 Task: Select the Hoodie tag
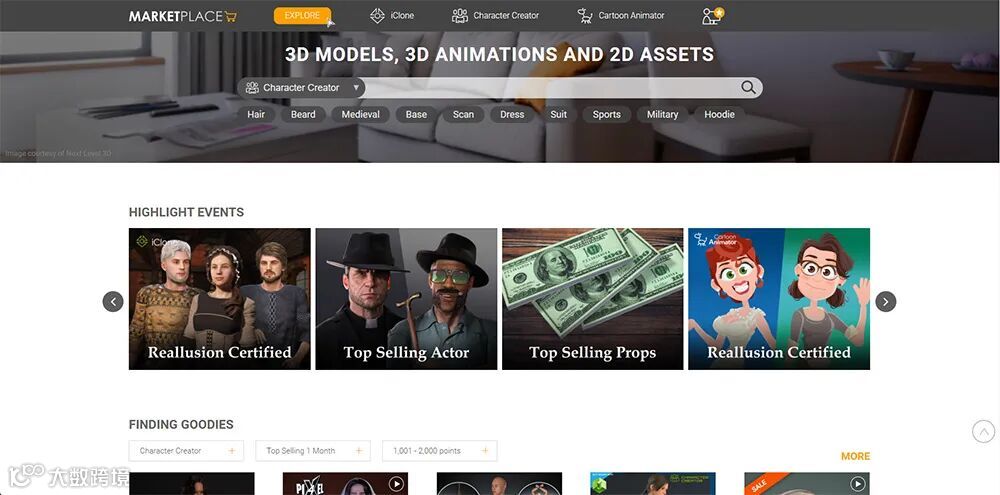(x=719, y=114)
